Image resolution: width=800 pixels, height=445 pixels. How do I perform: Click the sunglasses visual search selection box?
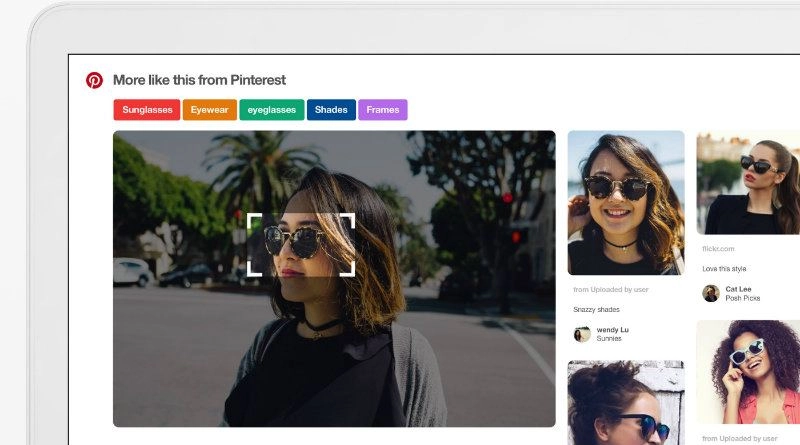click(301, 245)
